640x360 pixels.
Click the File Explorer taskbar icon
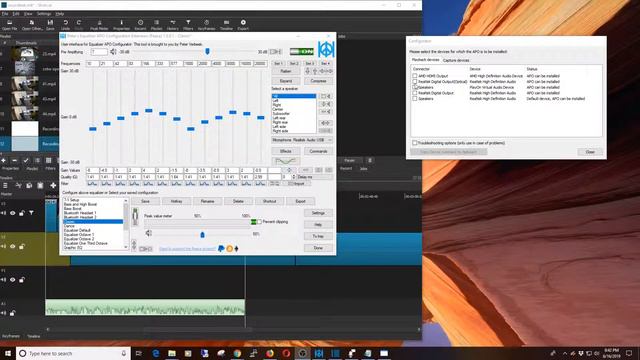click(172, 353)
